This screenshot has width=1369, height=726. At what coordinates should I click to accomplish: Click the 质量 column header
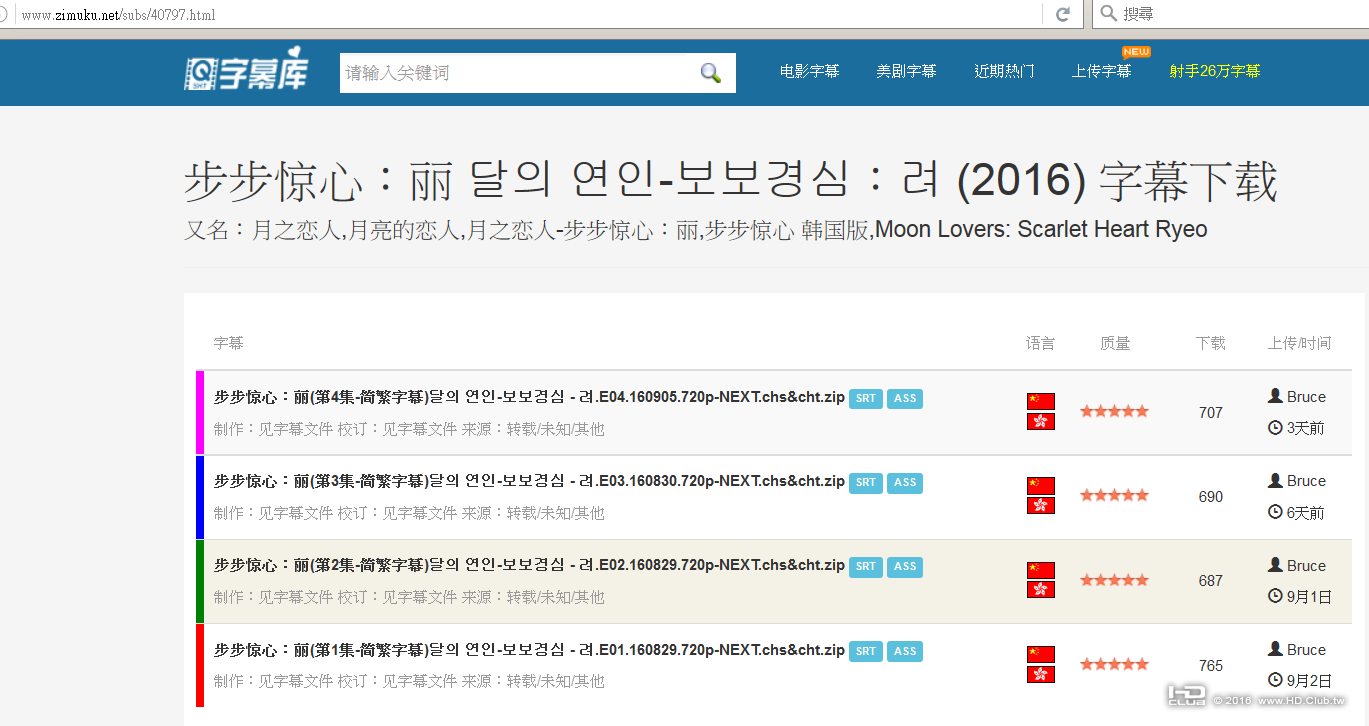pos(1115,343)
